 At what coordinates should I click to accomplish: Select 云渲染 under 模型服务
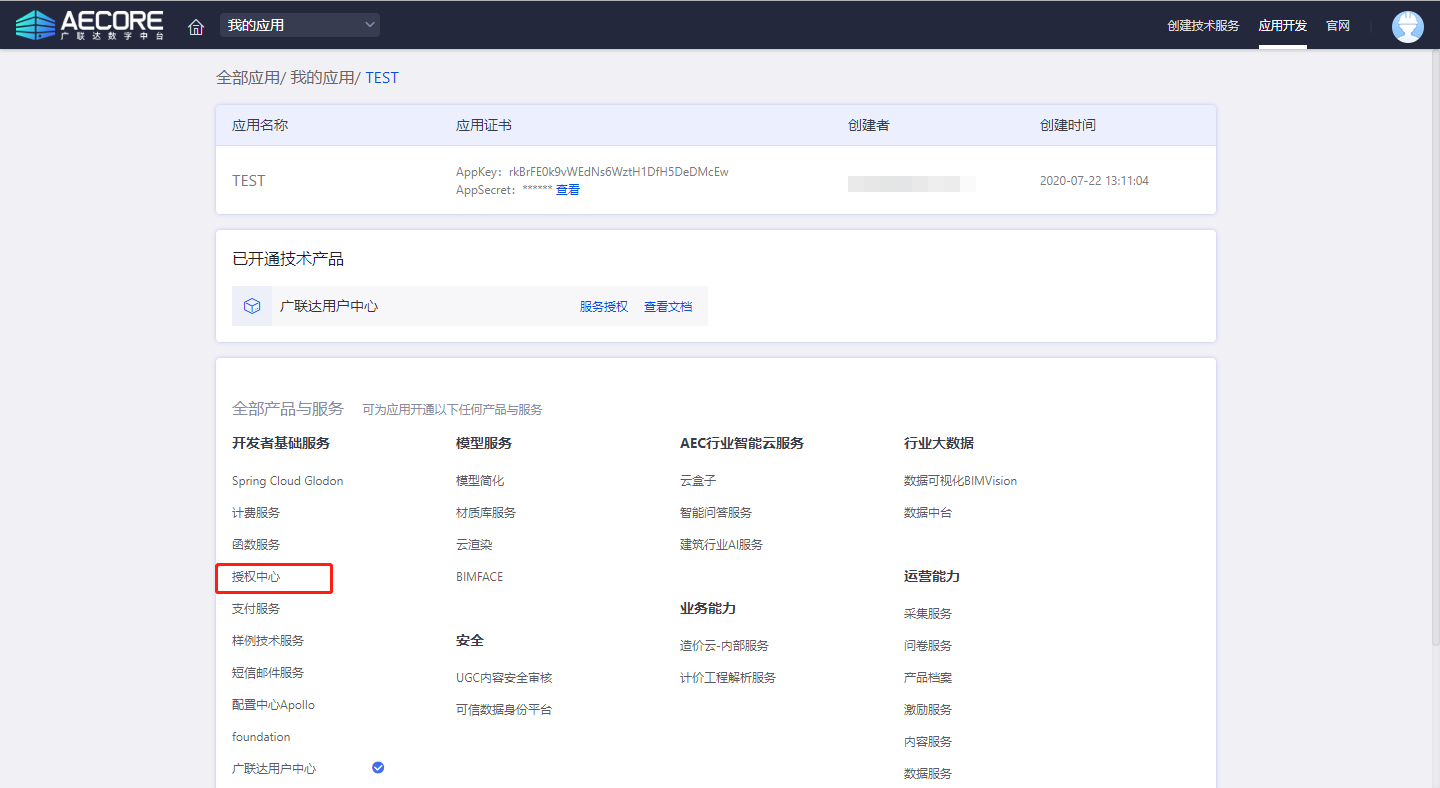click(x=474, y=545)
